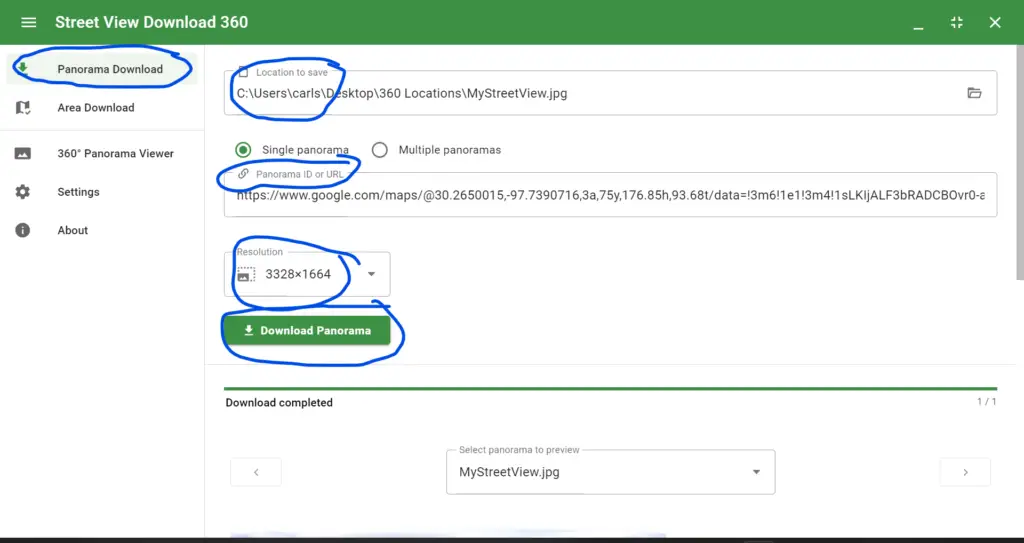Screen dimensions: 1024x543
Task: Click the Download completed status text
Action: [279, 403]
